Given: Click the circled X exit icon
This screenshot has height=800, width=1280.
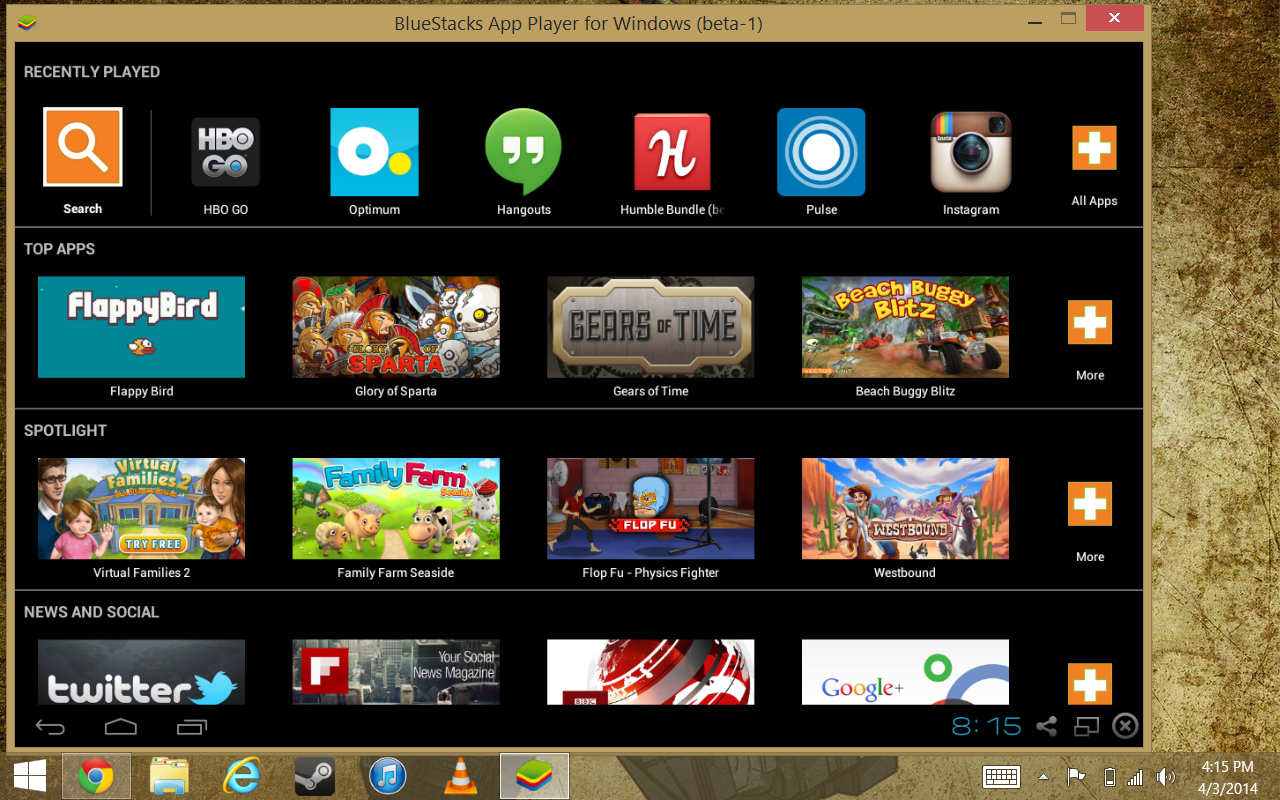Looking at the screenshot, I should 1125,726.
